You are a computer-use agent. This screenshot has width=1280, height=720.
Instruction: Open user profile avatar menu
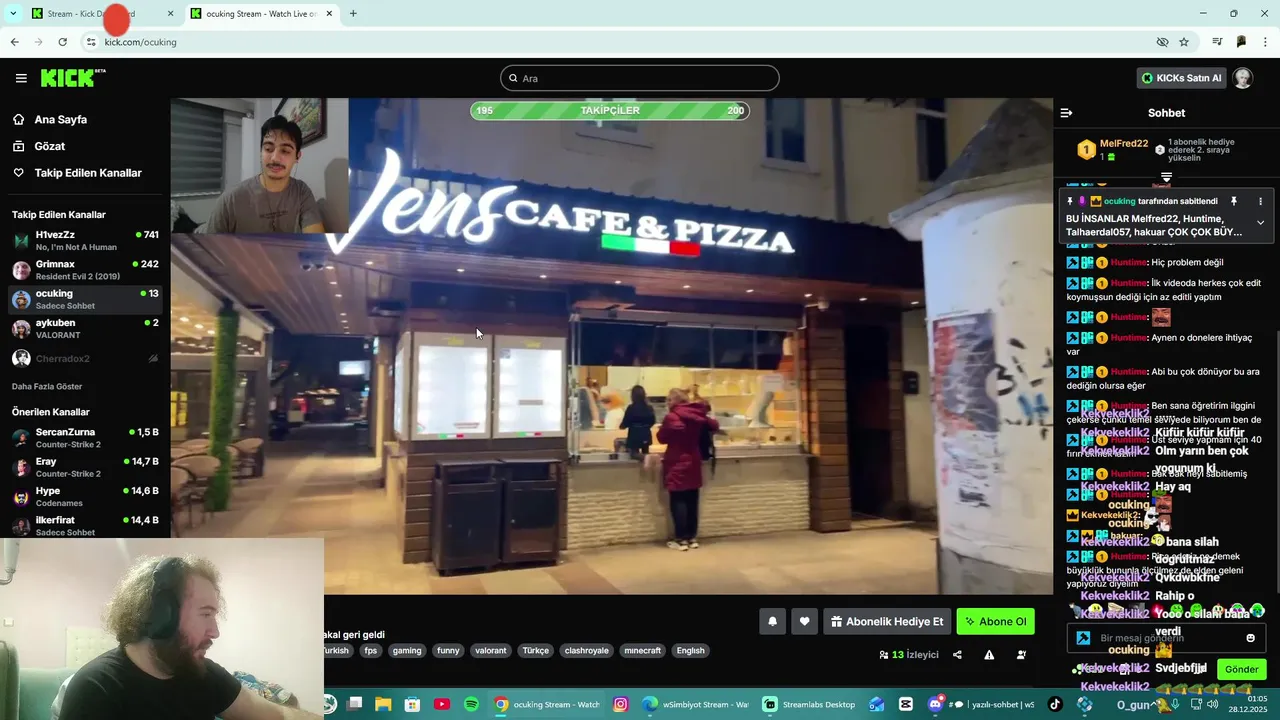point(1243,78)
